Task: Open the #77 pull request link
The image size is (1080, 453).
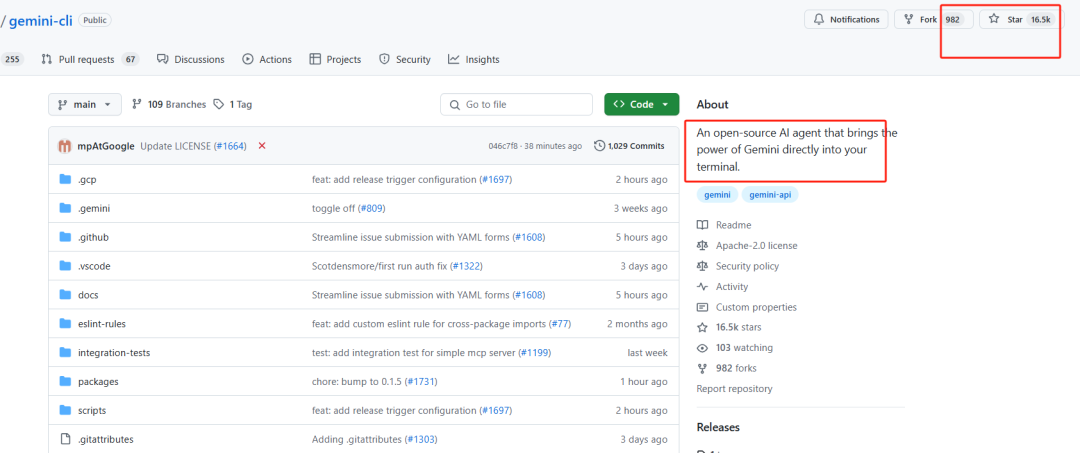Action: pos(559,324)
